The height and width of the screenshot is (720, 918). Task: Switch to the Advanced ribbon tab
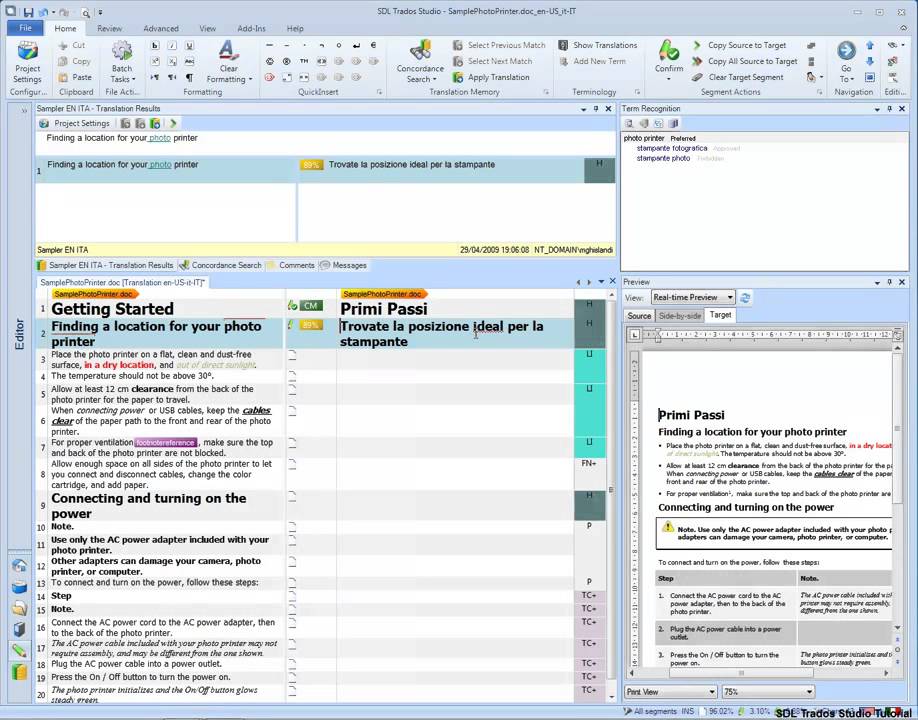point(161,28)
